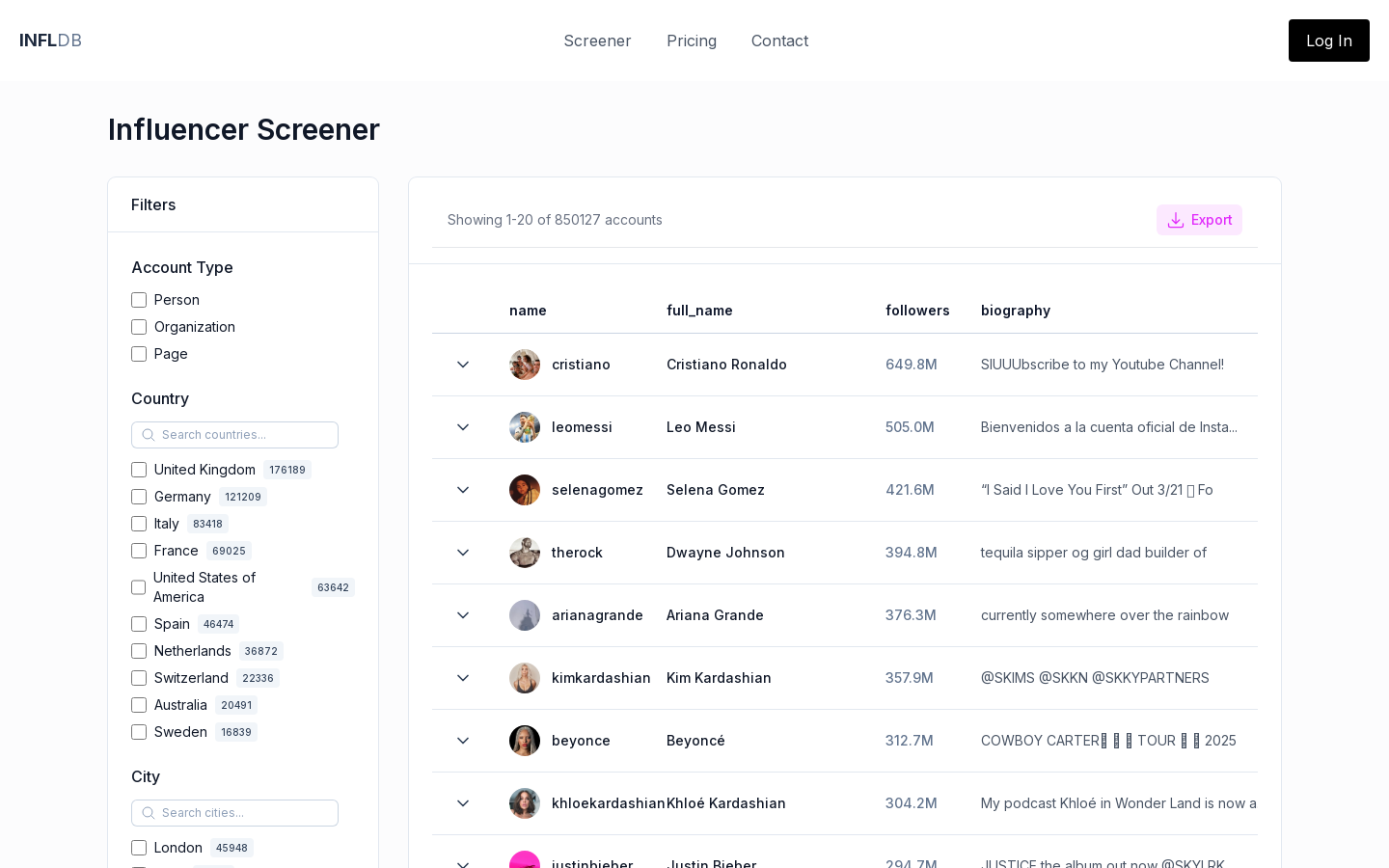Open the Screener nav item

click(597, 41)
